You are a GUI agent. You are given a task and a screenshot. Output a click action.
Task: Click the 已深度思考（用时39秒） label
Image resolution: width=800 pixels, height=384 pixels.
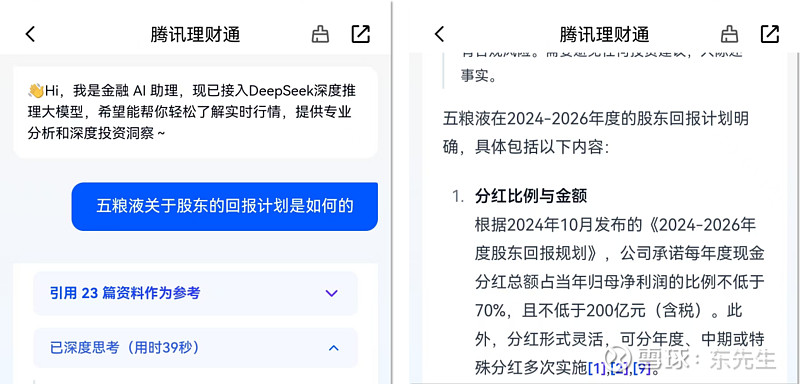click(x=124, y=348)
